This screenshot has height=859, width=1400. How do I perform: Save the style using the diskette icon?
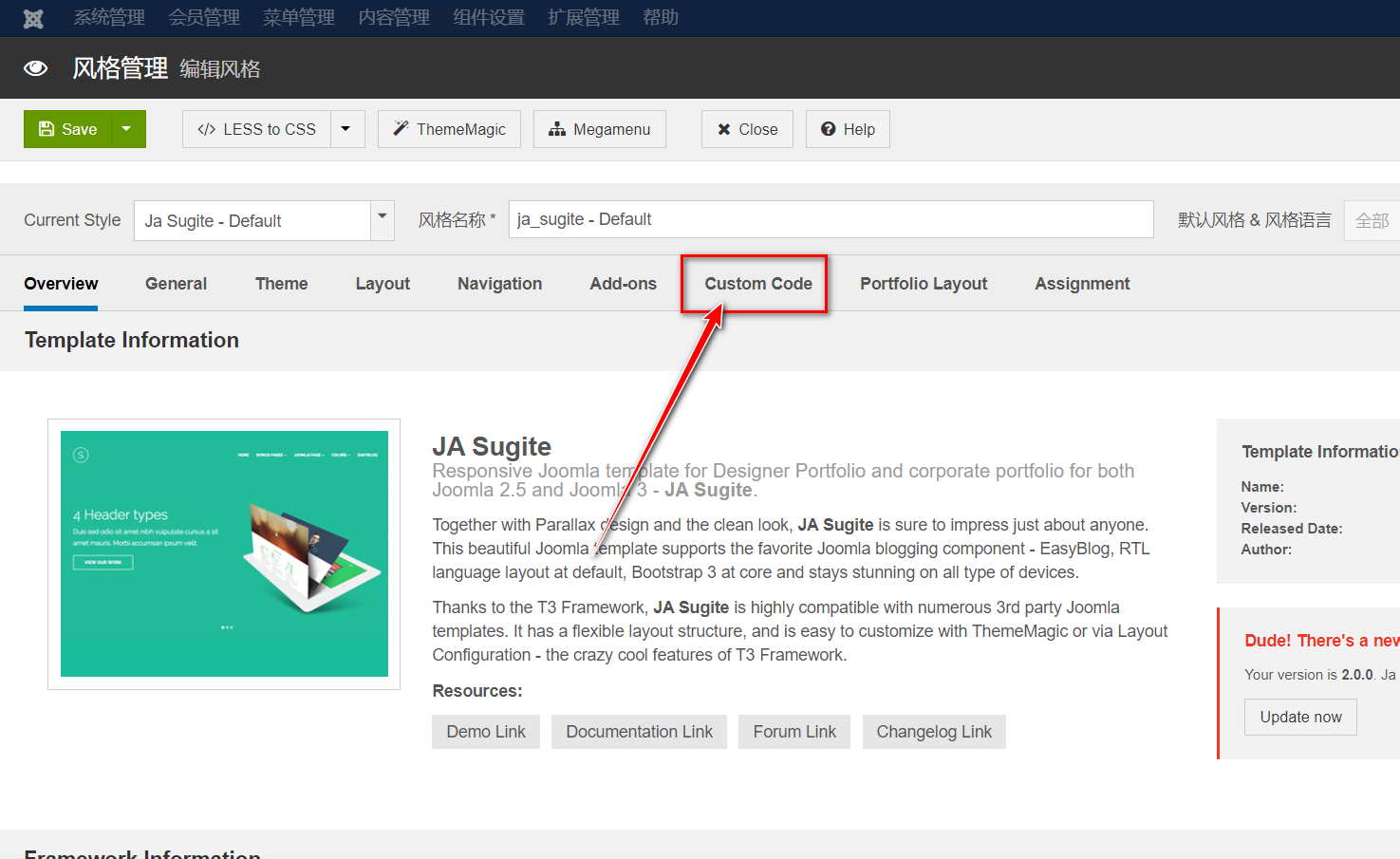47,128
